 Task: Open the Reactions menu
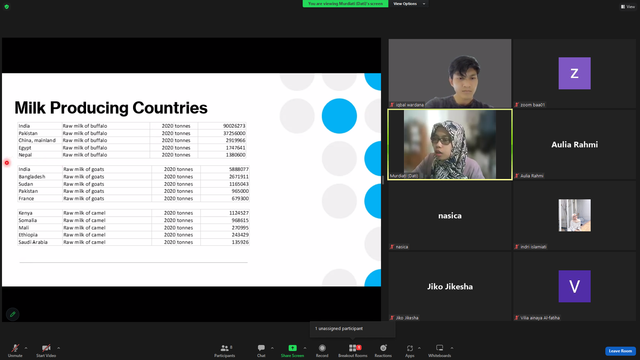[383, 350]
